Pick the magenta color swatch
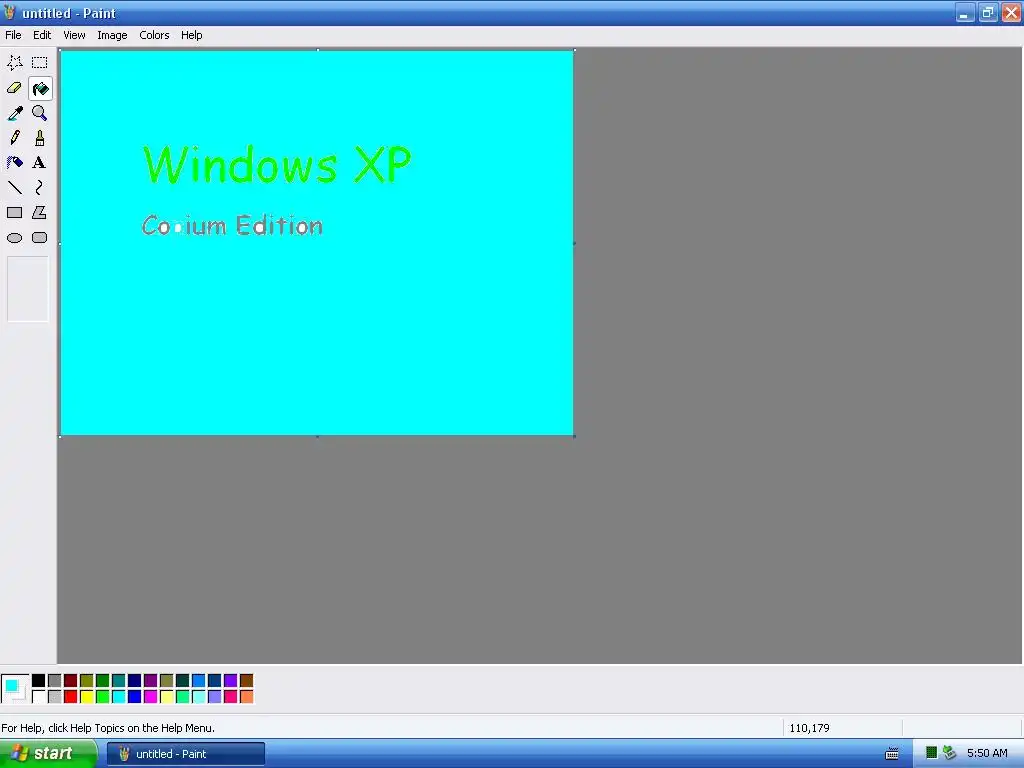Screen dimensions: 1024x768 coord(150,697)
